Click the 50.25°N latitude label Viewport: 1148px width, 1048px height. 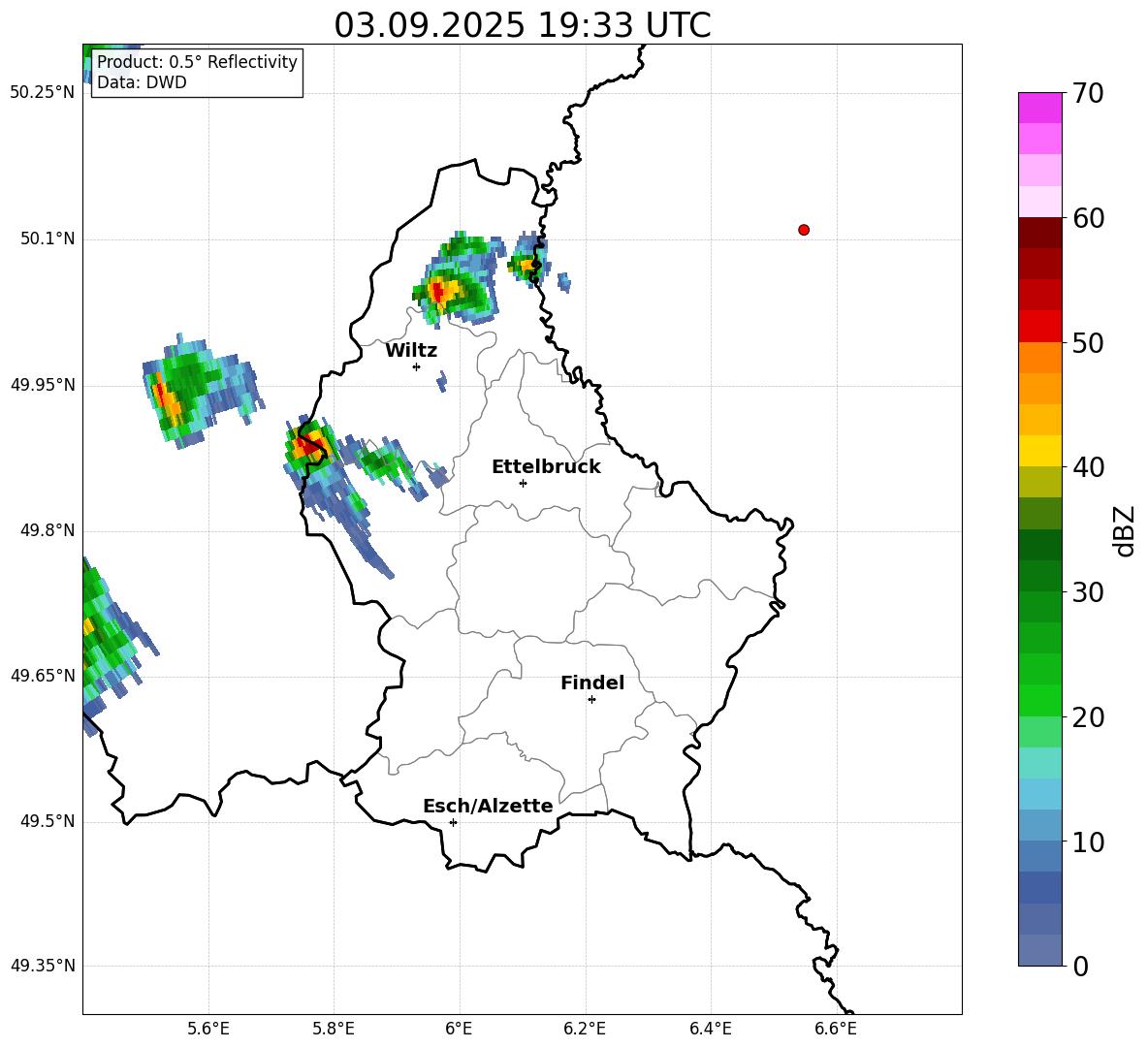click(x=43, y=92)
